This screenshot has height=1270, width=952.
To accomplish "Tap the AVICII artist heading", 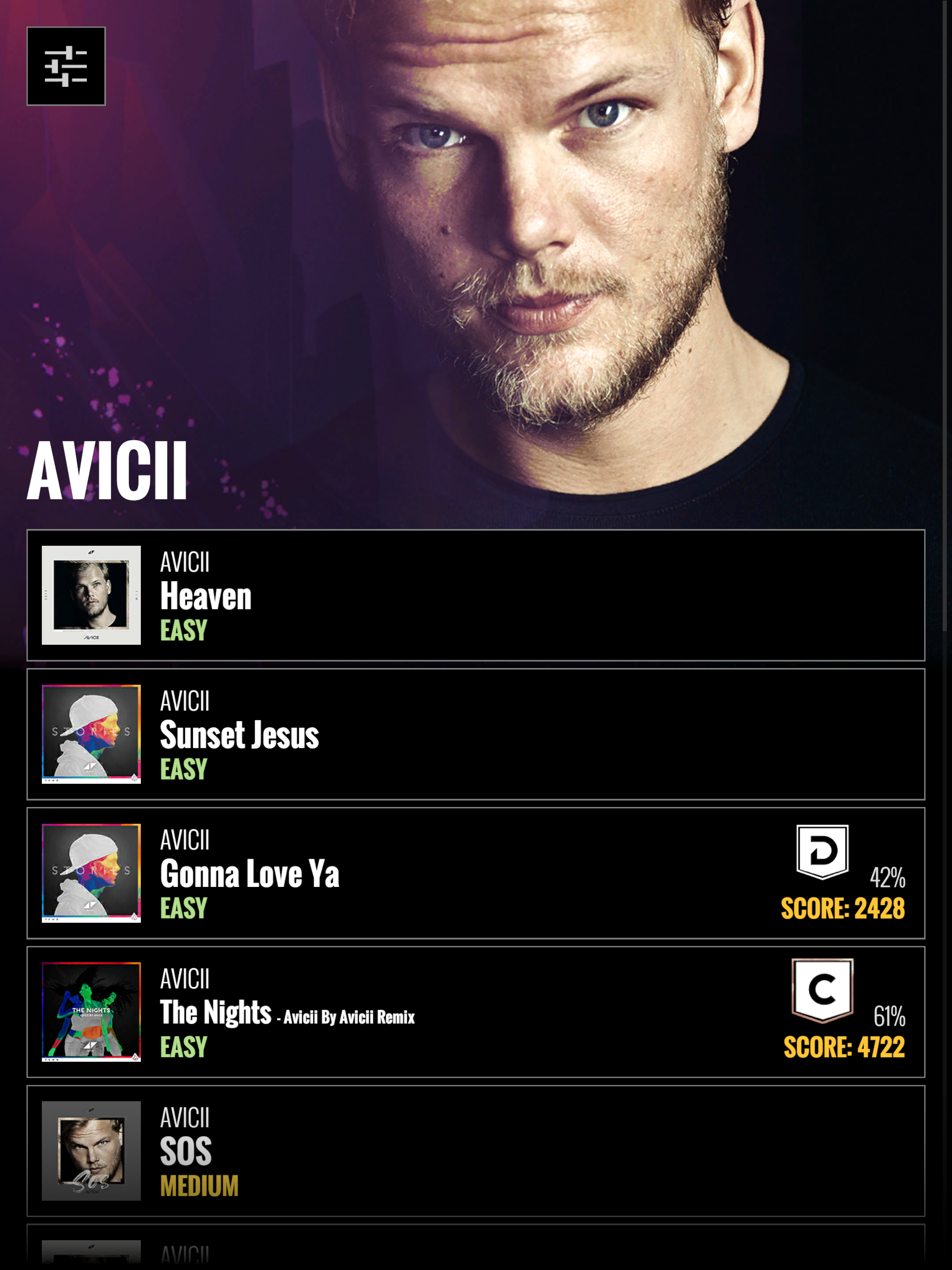I will coord(107,471).
